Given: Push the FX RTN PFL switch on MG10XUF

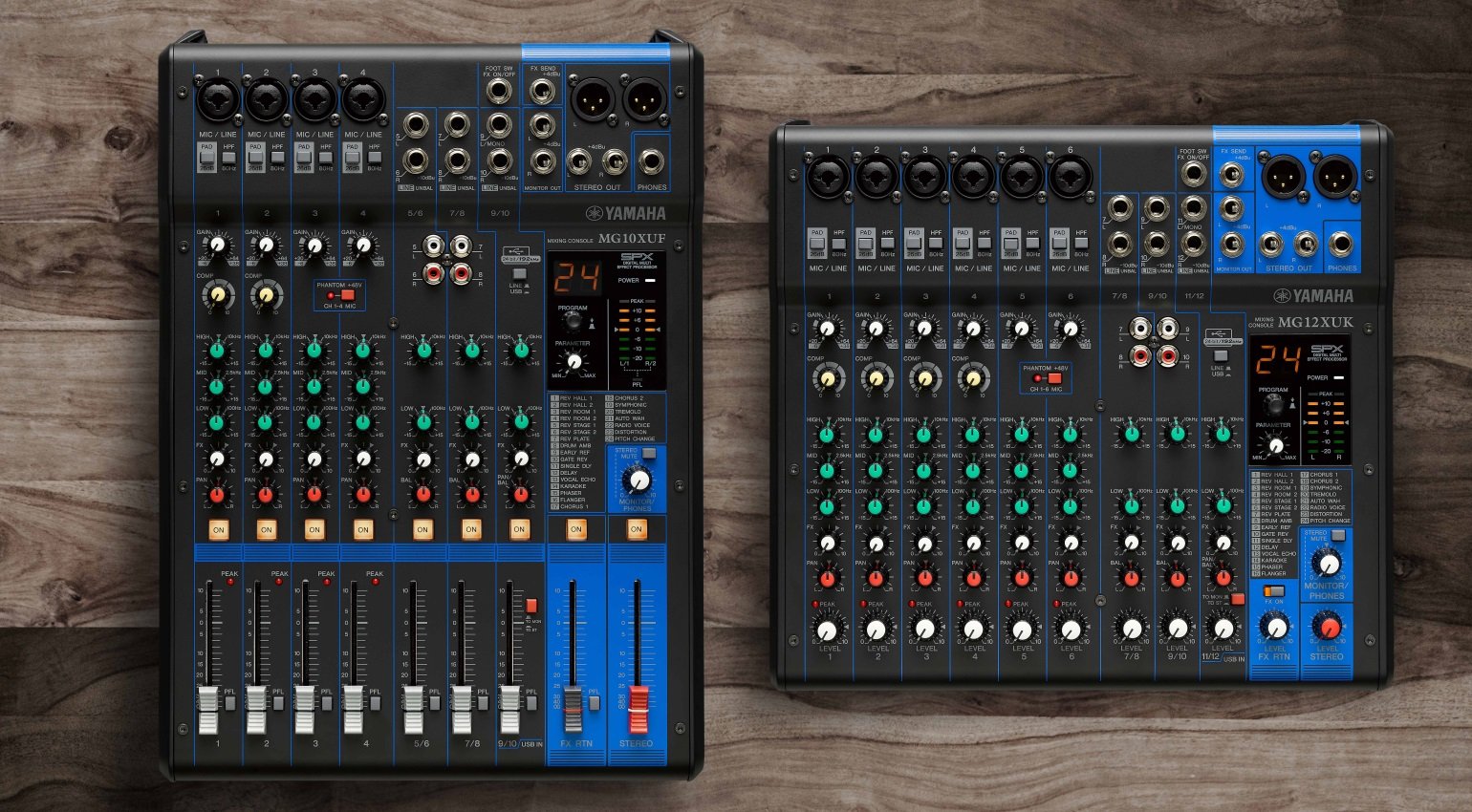Looking at the screenshot, I should point(594,703).
